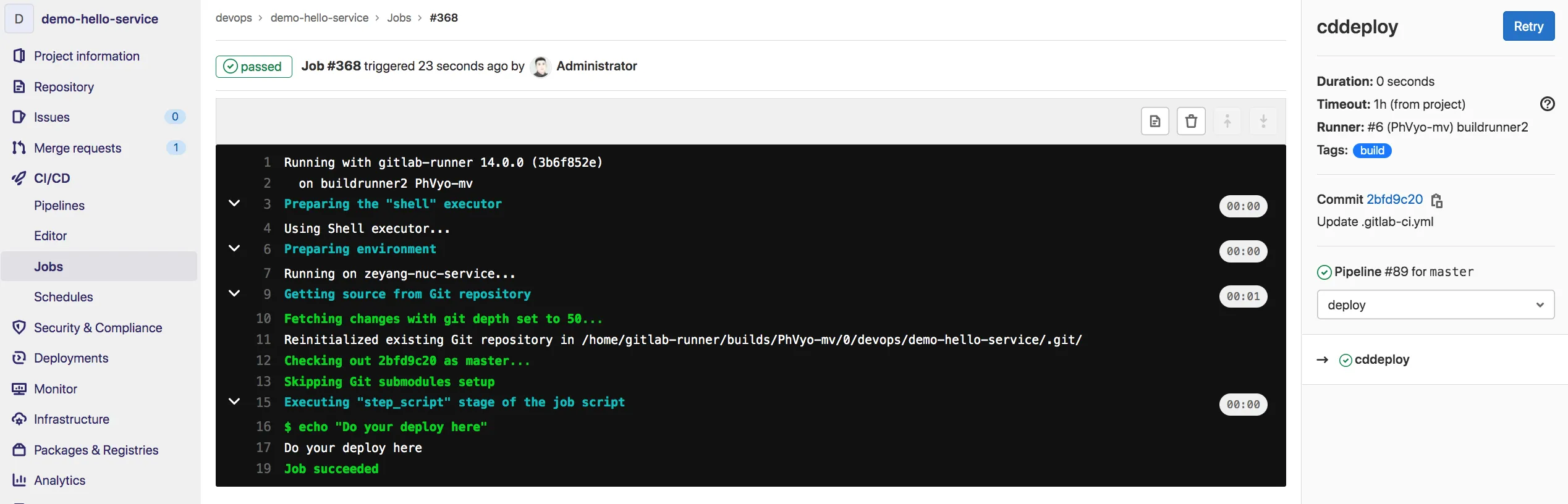Viewport: 1568px width, 504px height.
Task: Open Pipeline #89 link
Action: pos(1370,272)
